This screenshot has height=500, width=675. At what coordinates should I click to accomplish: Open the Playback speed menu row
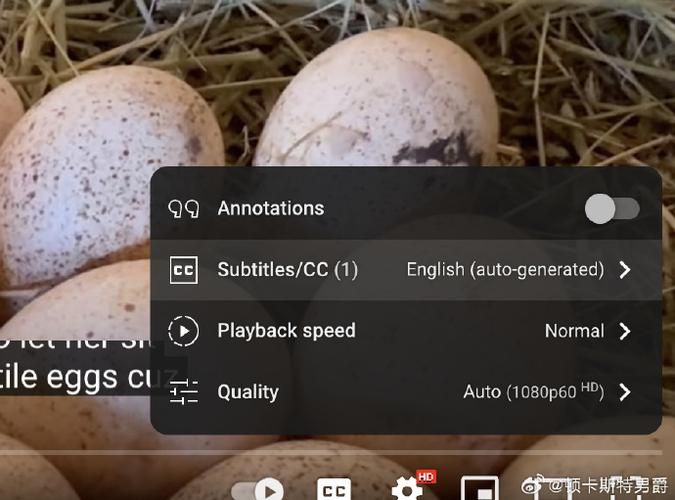406,331
